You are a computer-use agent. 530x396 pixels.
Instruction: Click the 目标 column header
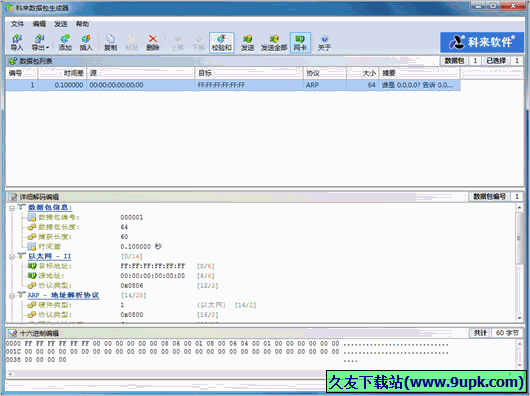coord(249,73)
